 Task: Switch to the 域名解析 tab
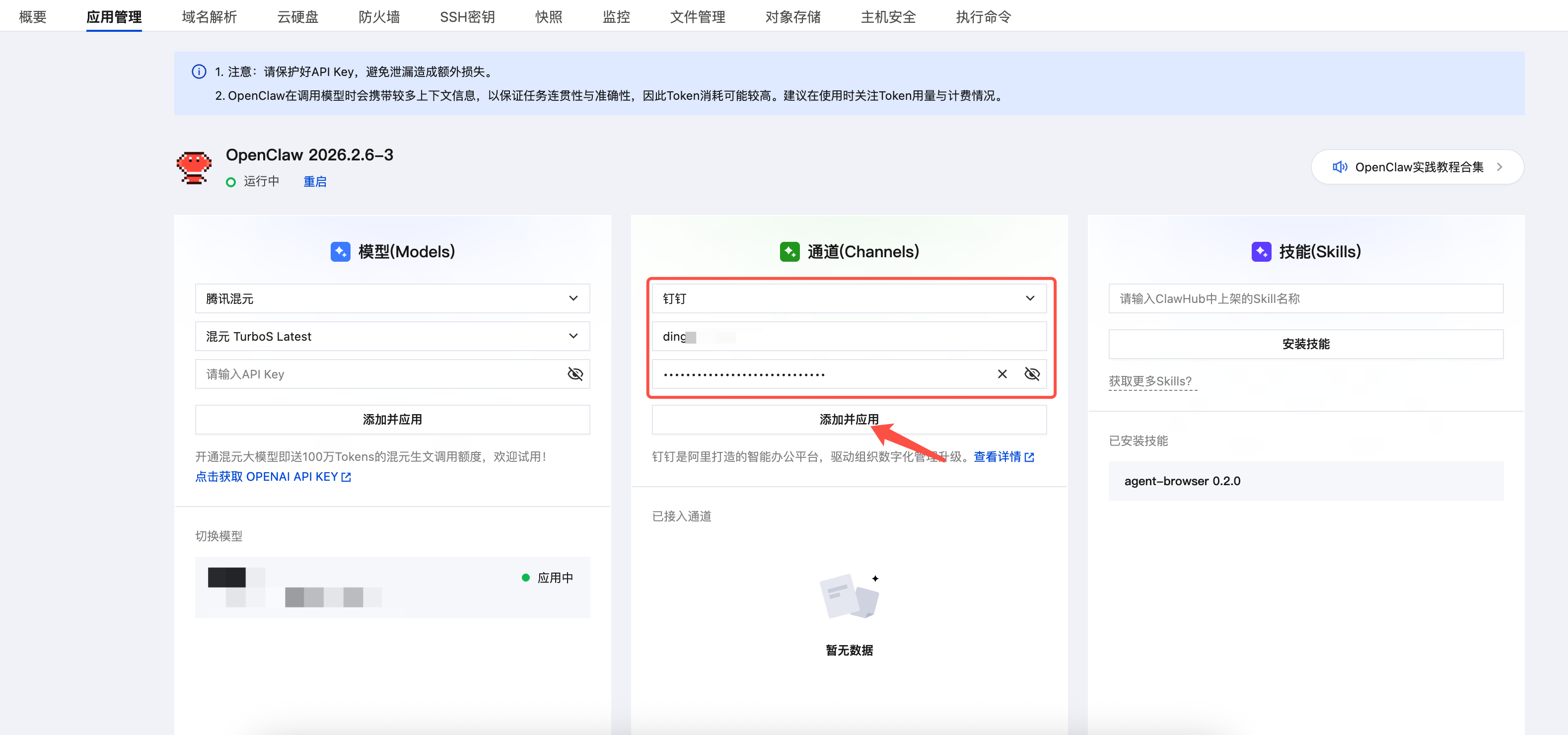coord(209,16)
